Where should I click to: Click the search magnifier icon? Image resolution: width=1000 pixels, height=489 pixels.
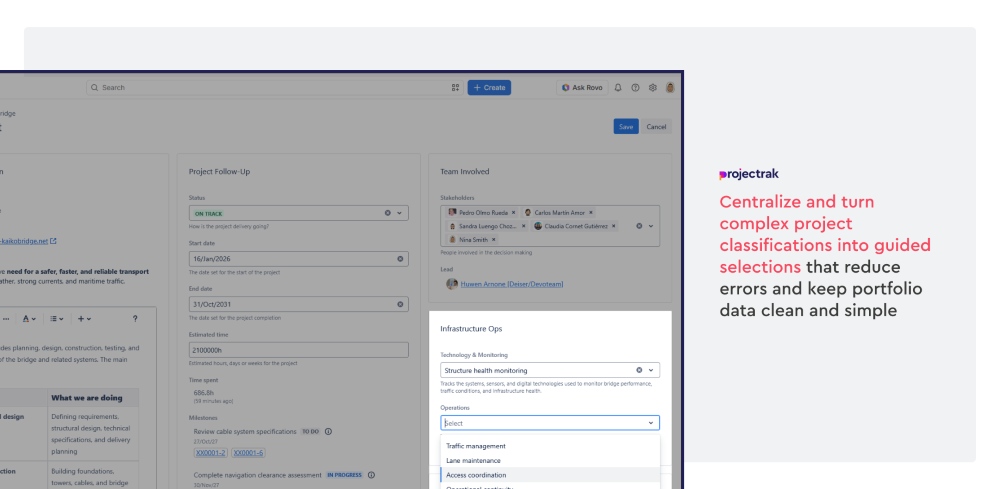click(x=94, y=87)
